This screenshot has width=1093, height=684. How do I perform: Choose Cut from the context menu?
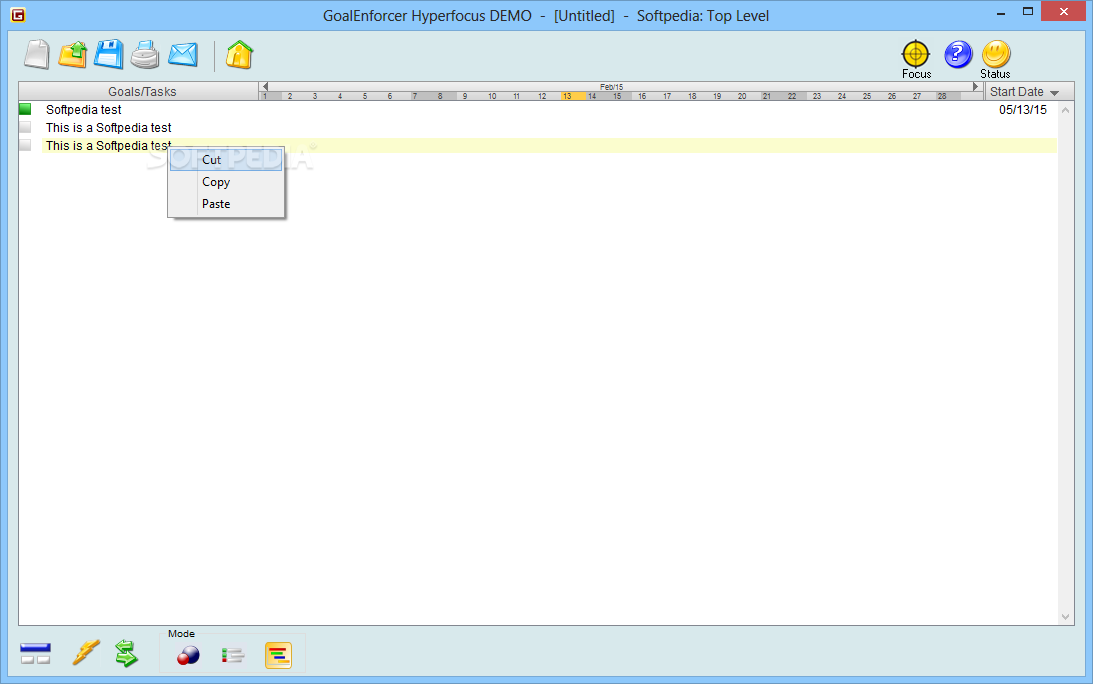pyautogui.click(x=226, y=160)
